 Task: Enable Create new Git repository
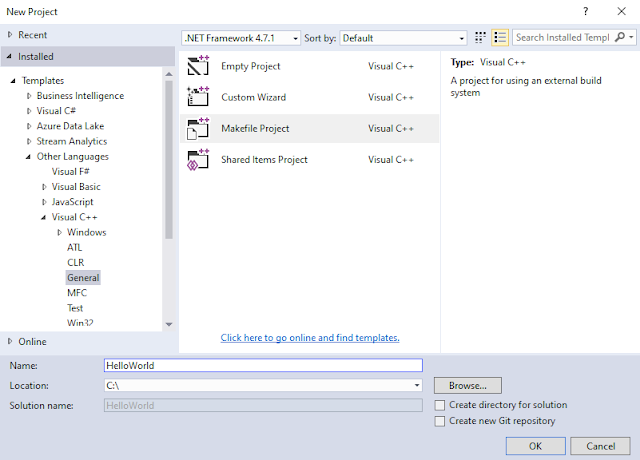[x=440, y=421]
